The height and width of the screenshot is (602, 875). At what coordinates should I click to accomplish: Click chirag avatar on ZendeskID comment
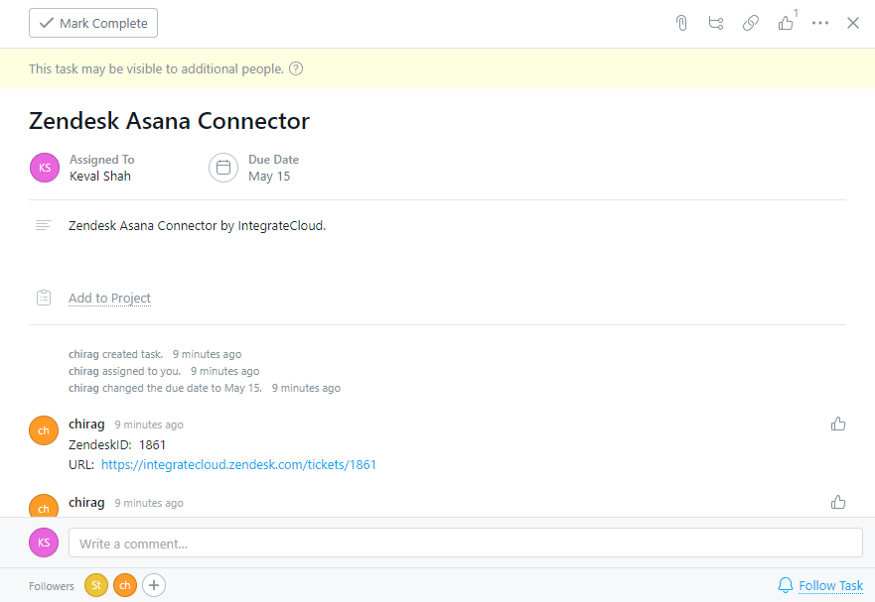44,430
